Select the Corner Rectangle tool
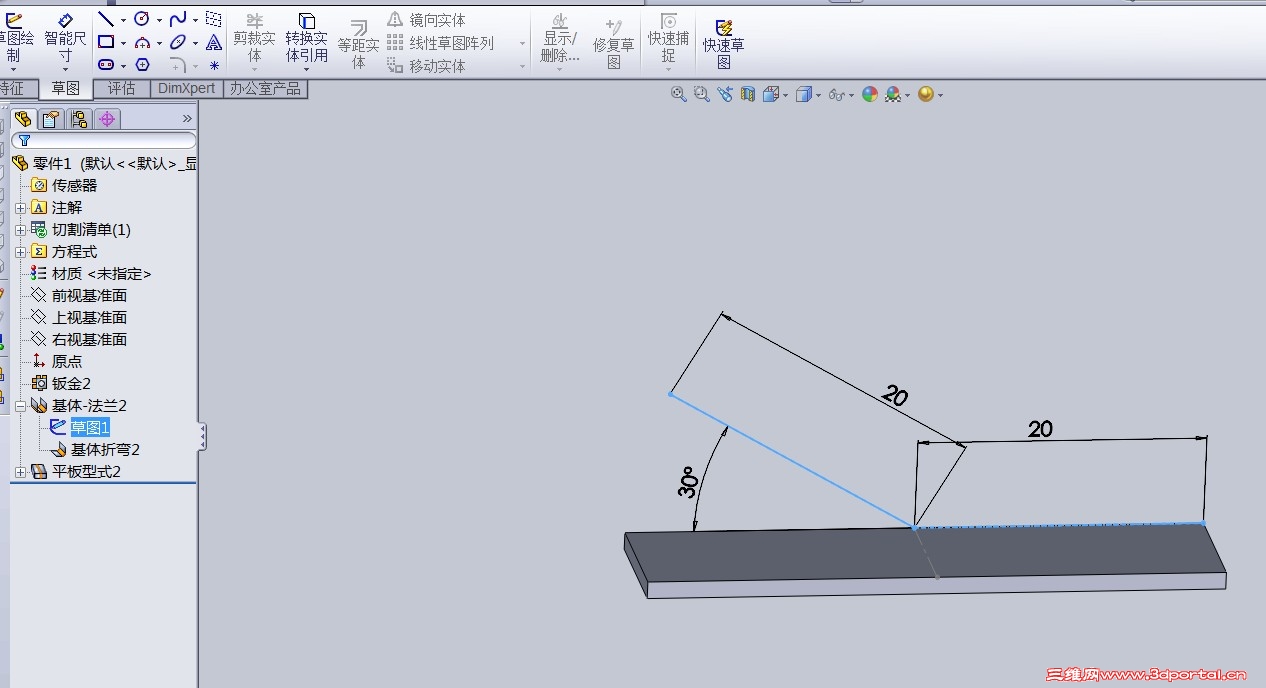Viewport: 1266px width, 688px height. pyautogui.click(x=106, y=42)
